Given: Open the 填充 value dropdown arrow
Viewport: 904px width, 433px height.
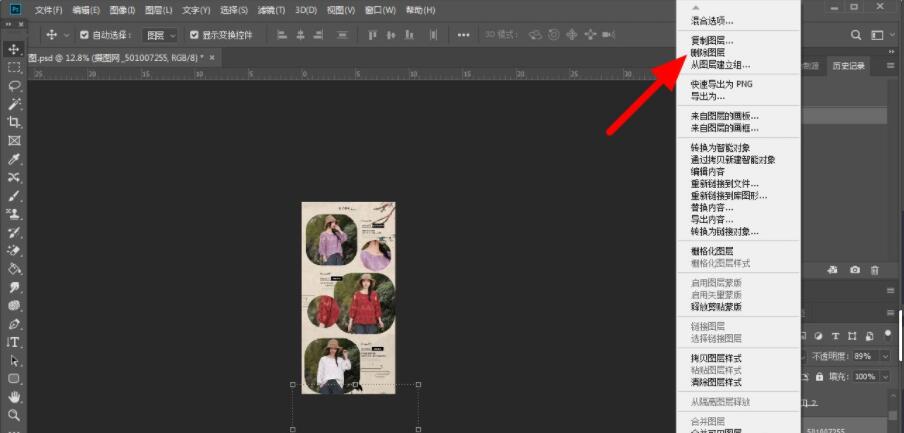Looking at the screenshot, I should (886, 376).
